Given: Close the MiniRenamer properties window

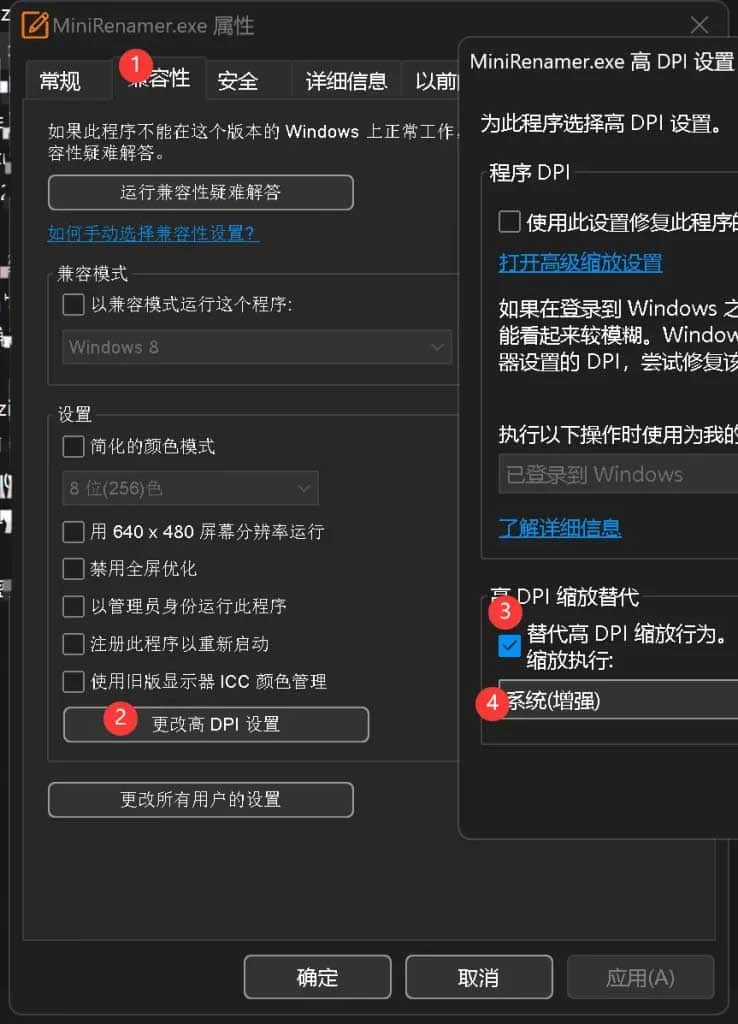Looking at the screenshot, I should click(699, 25).
